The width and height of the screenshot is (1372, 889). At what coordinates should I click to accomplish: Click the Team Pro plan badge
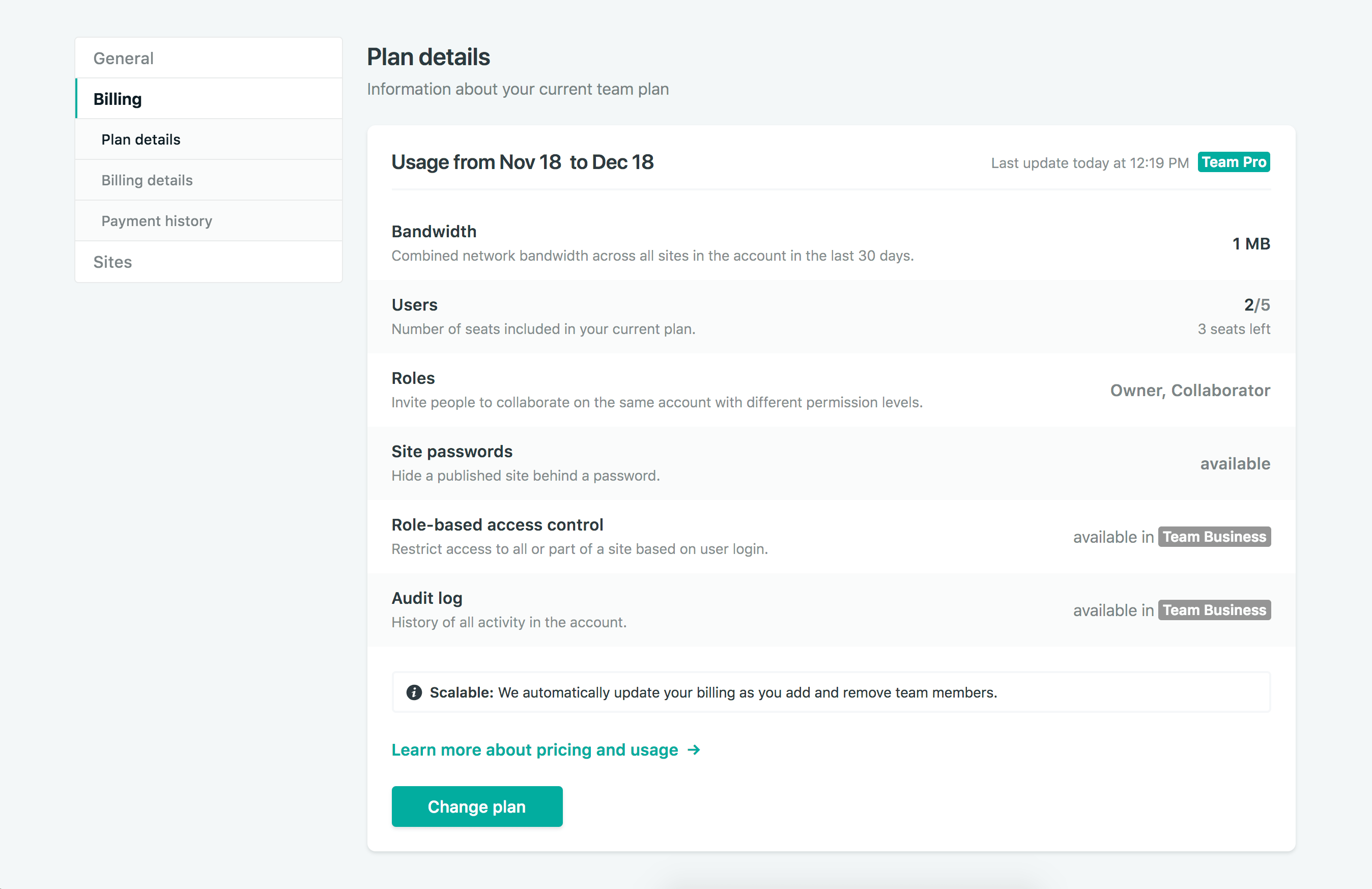[x=1234, y=163]
